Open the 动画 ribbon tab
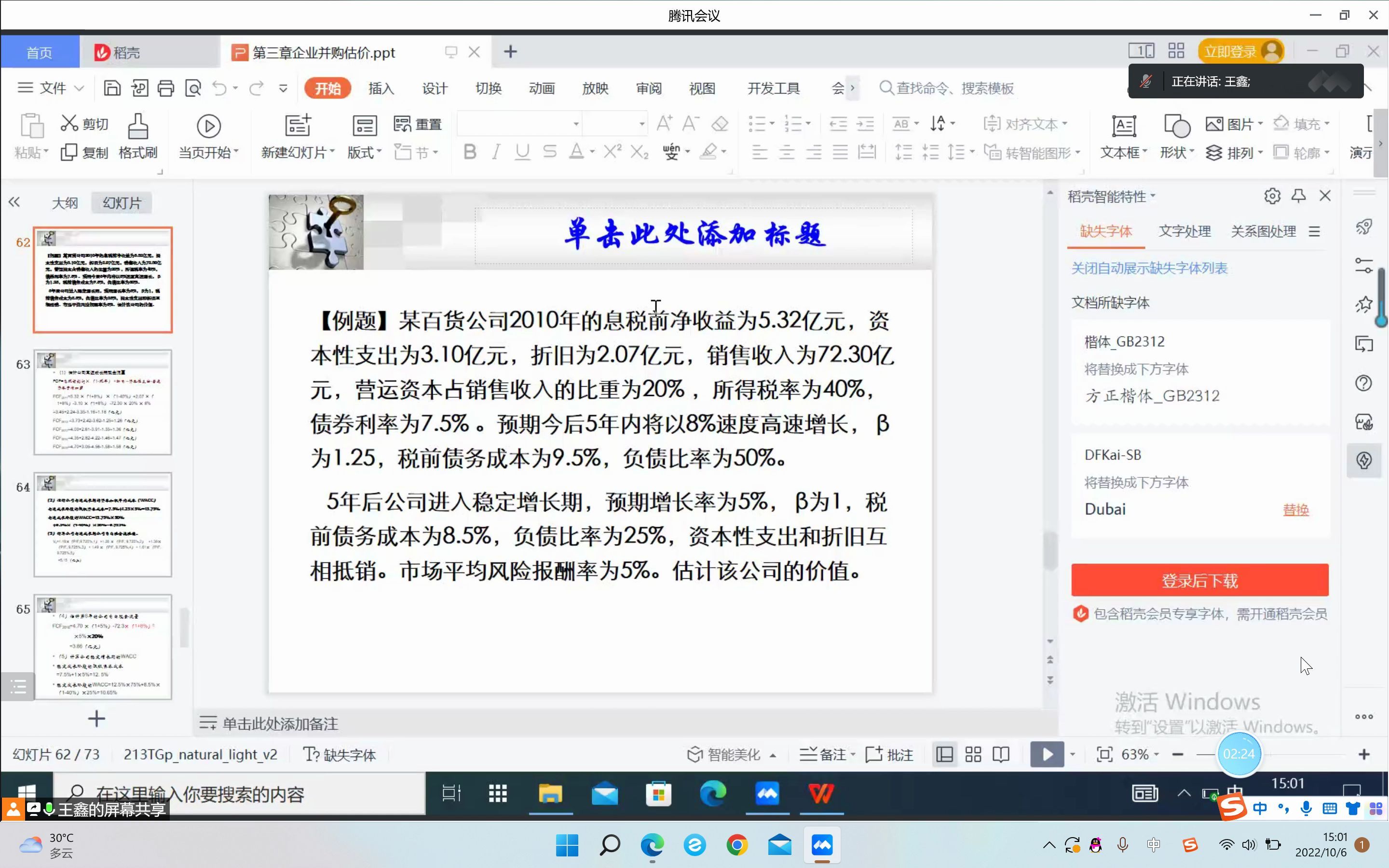 542,88
